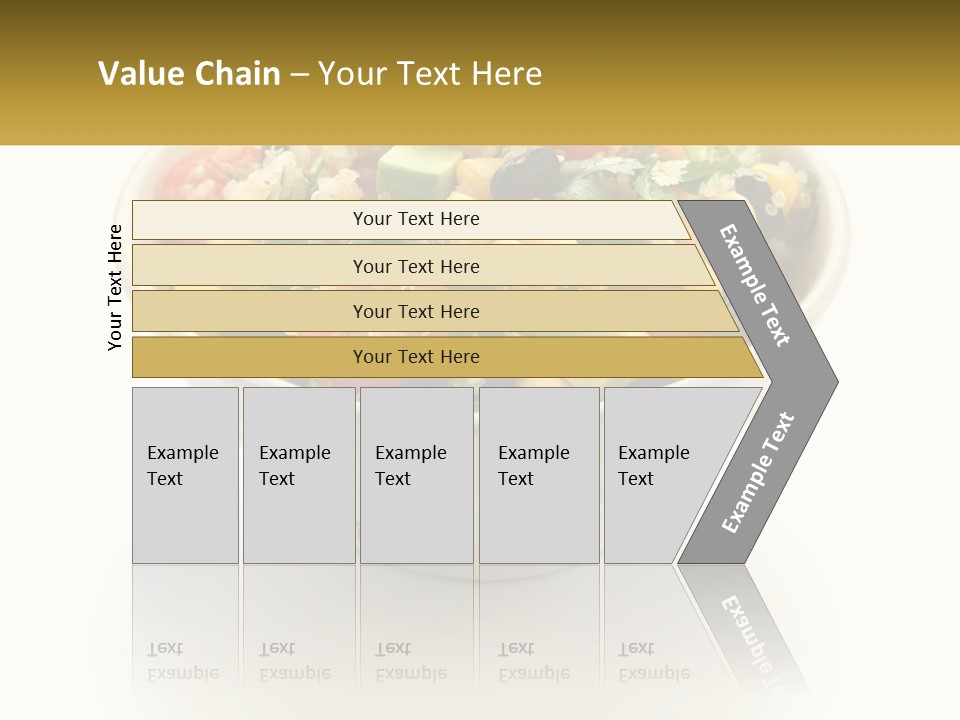This screenshot has height=720, width=960.
Task: Select the third gray 'Example Text' box
Action: pyautogui.click(x=417, y=475)
